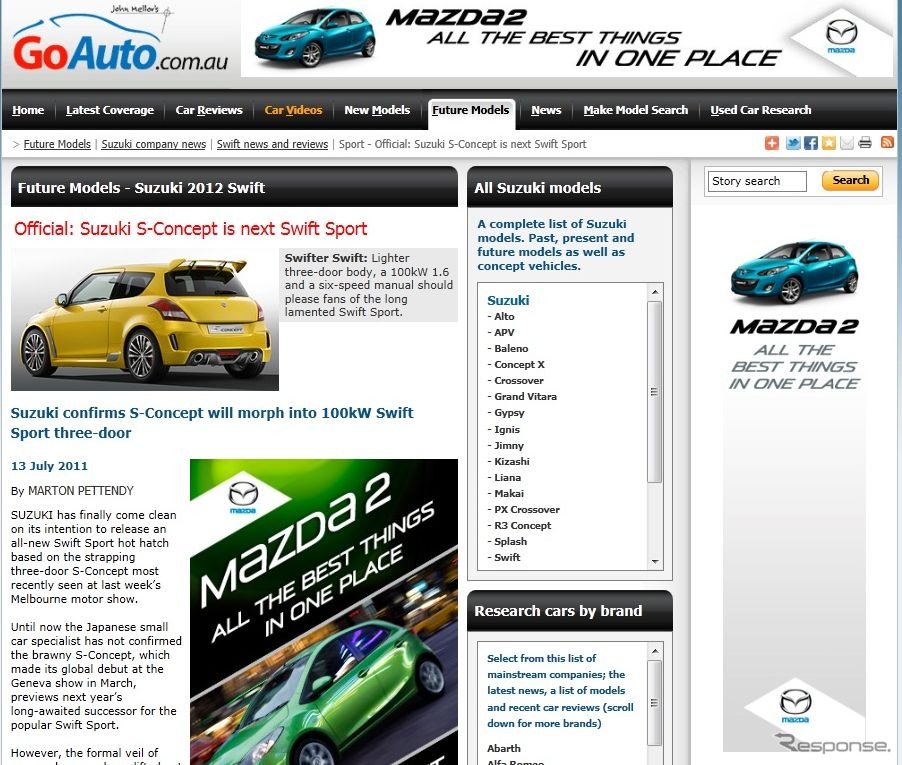
Task: Click the byline By MARTON PETTENDY
Action: (72, 491)
